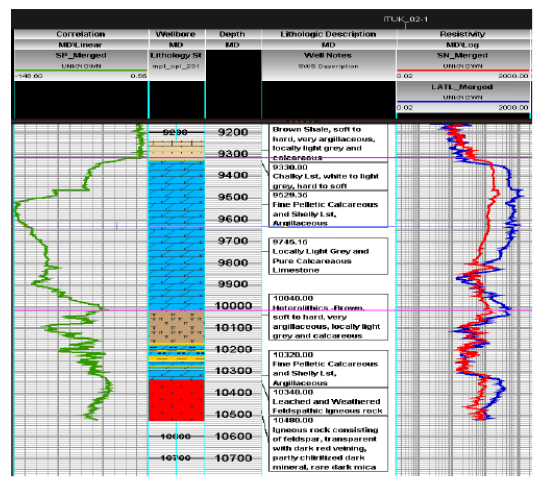Select the Igneous rock note at 10480.00
The image size is (558, 490).
point(328,444)
